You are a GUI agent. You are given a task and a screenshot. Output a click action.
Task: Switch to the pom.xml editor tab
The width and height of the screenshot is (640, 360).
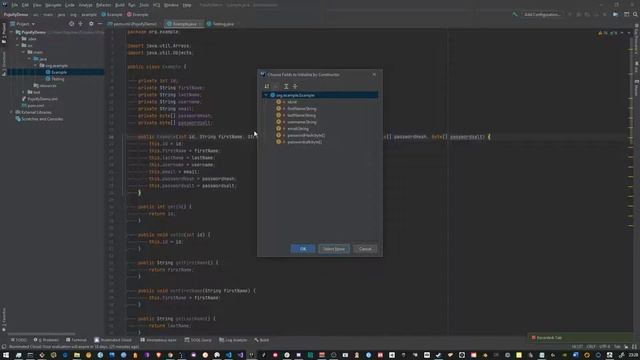click(x=132, y=24)
